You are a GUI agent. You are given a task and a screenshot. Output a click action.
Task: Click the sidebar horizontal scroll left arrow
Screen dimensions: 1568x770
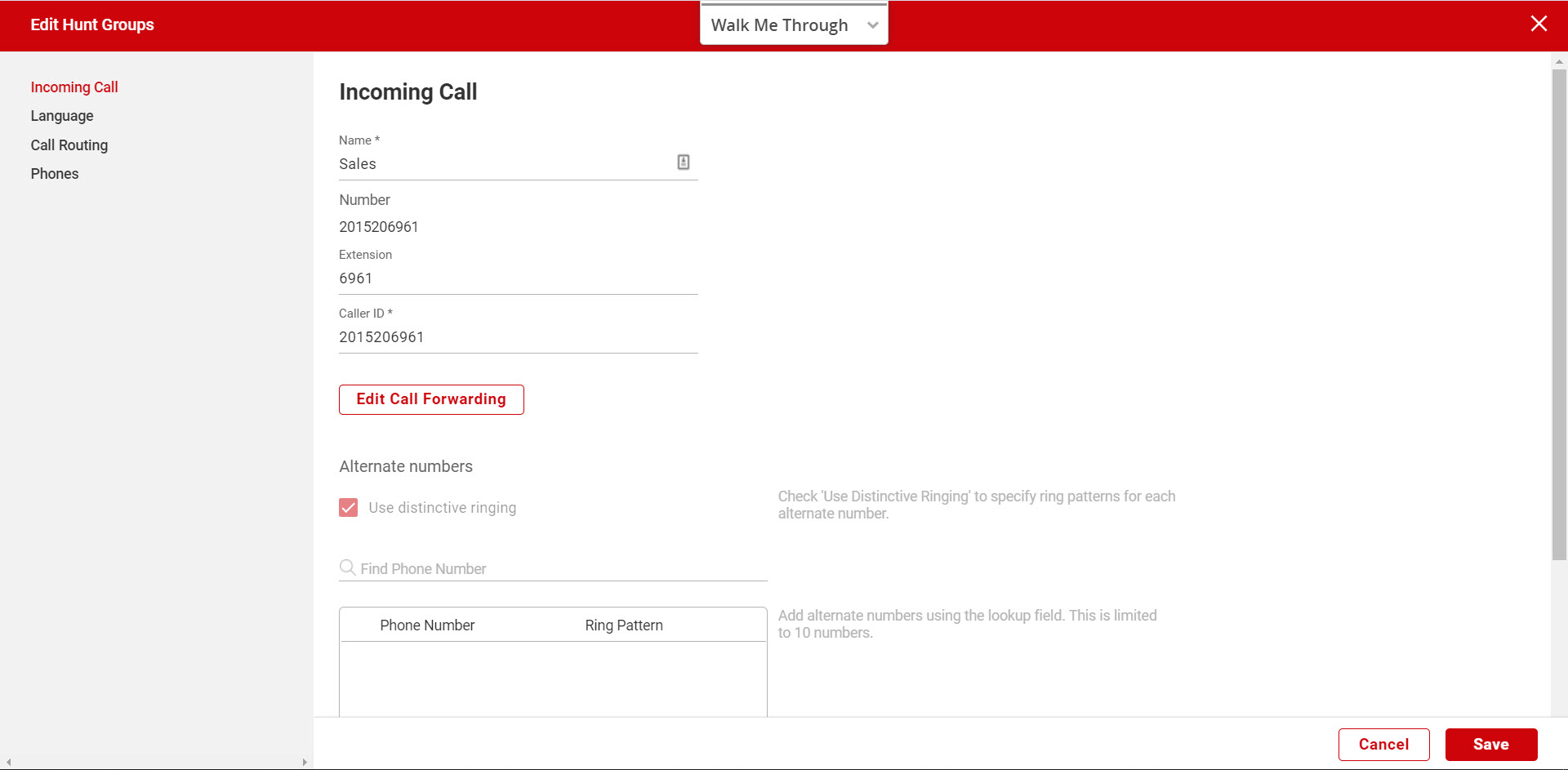(x=8, y=763)
